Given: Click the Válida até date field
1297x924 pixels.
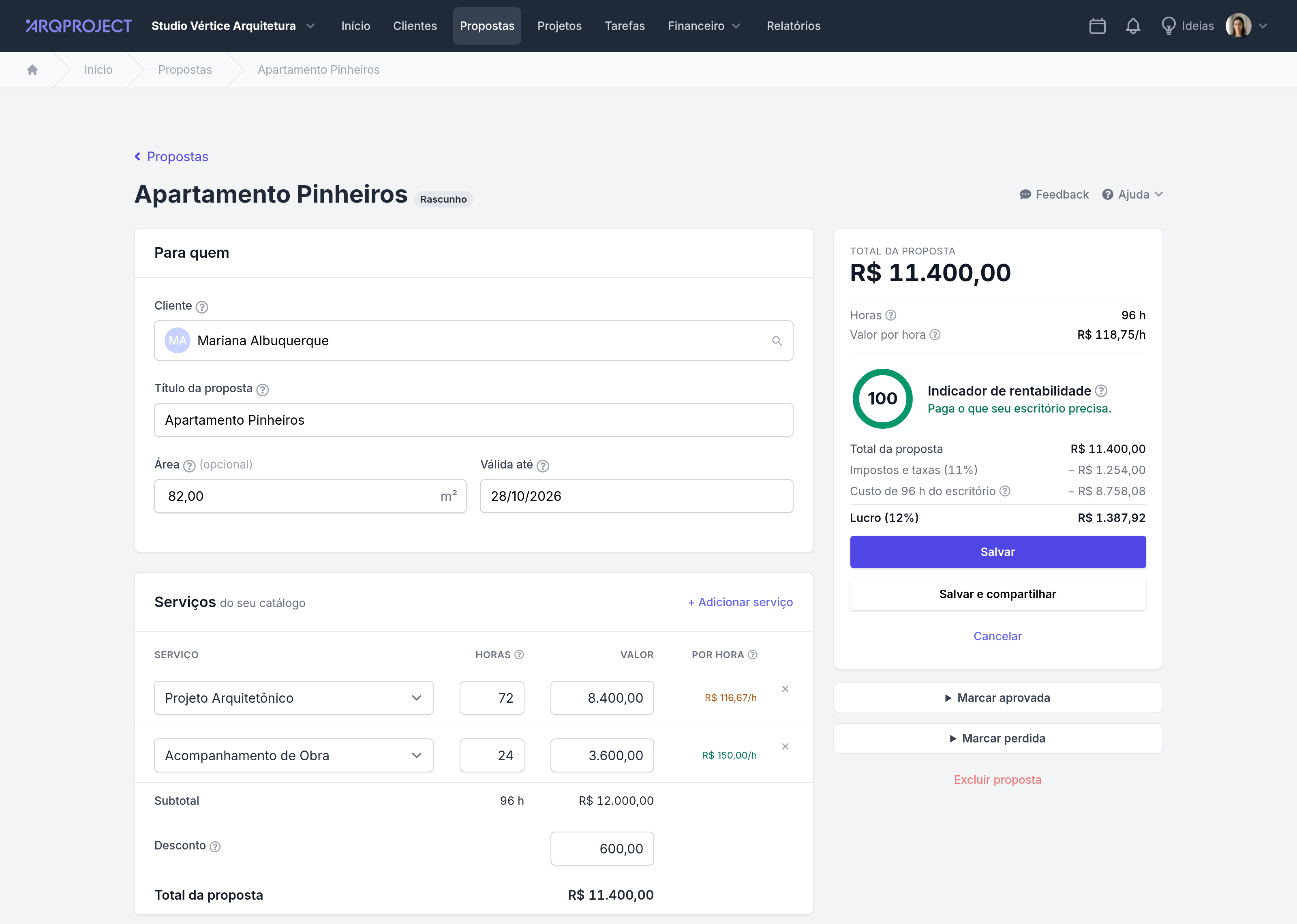Looking at the screenshot, I should [x=636, y=496].
